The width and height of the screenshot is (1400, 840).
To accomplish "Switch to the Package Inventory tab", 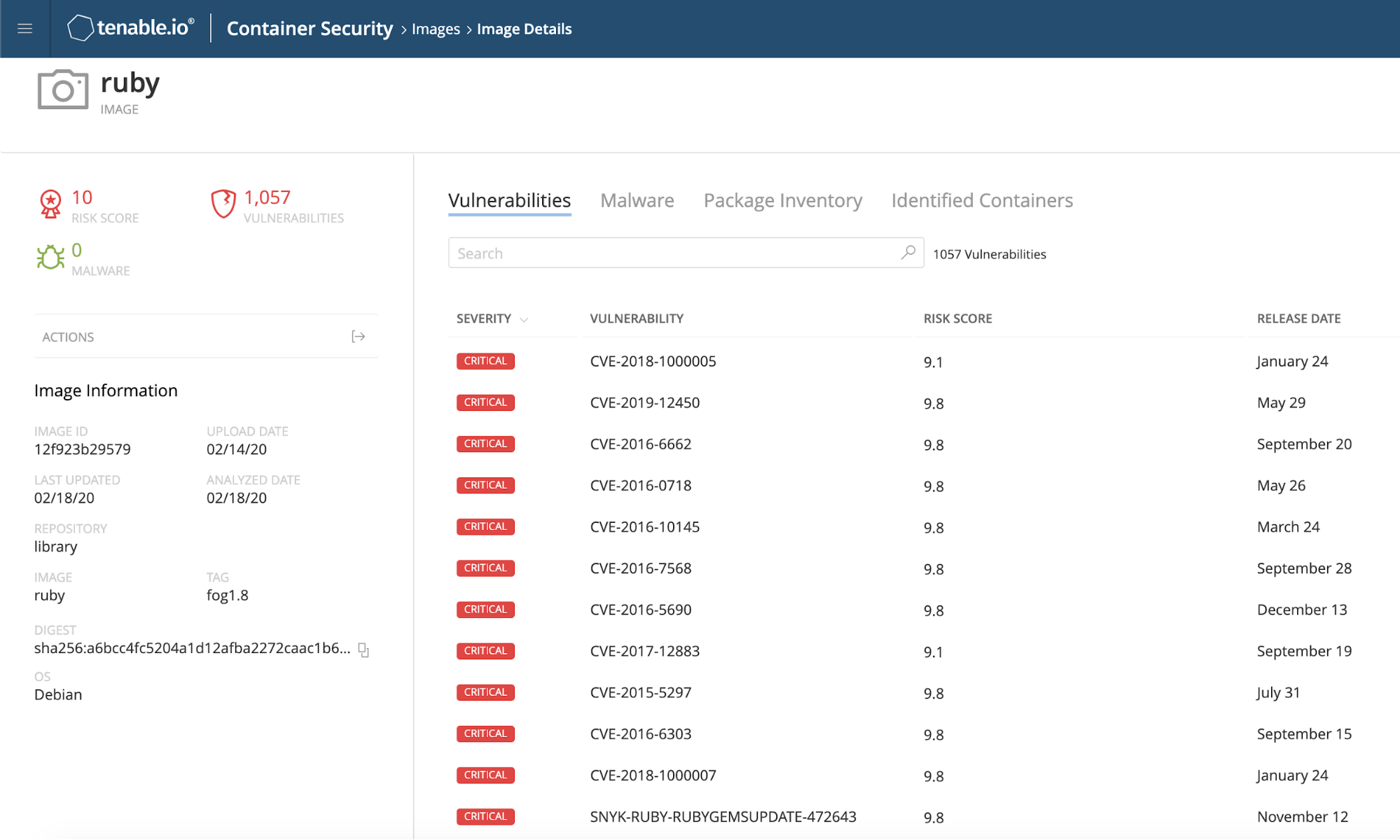I will pyautogui.click(x=782, y=200).
